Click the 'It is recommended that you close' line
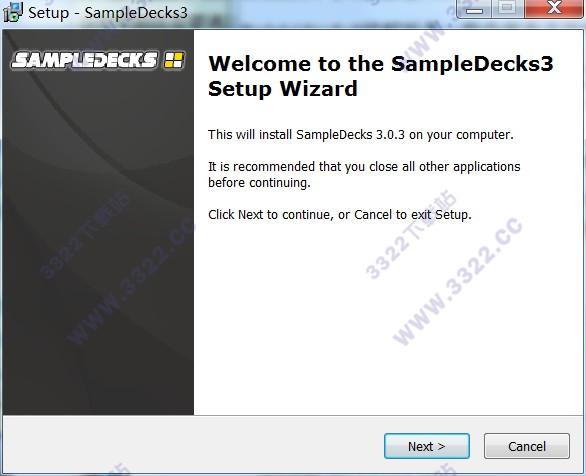Image resolution: width=586 pixels, height=476 pixels. (364, 167)
